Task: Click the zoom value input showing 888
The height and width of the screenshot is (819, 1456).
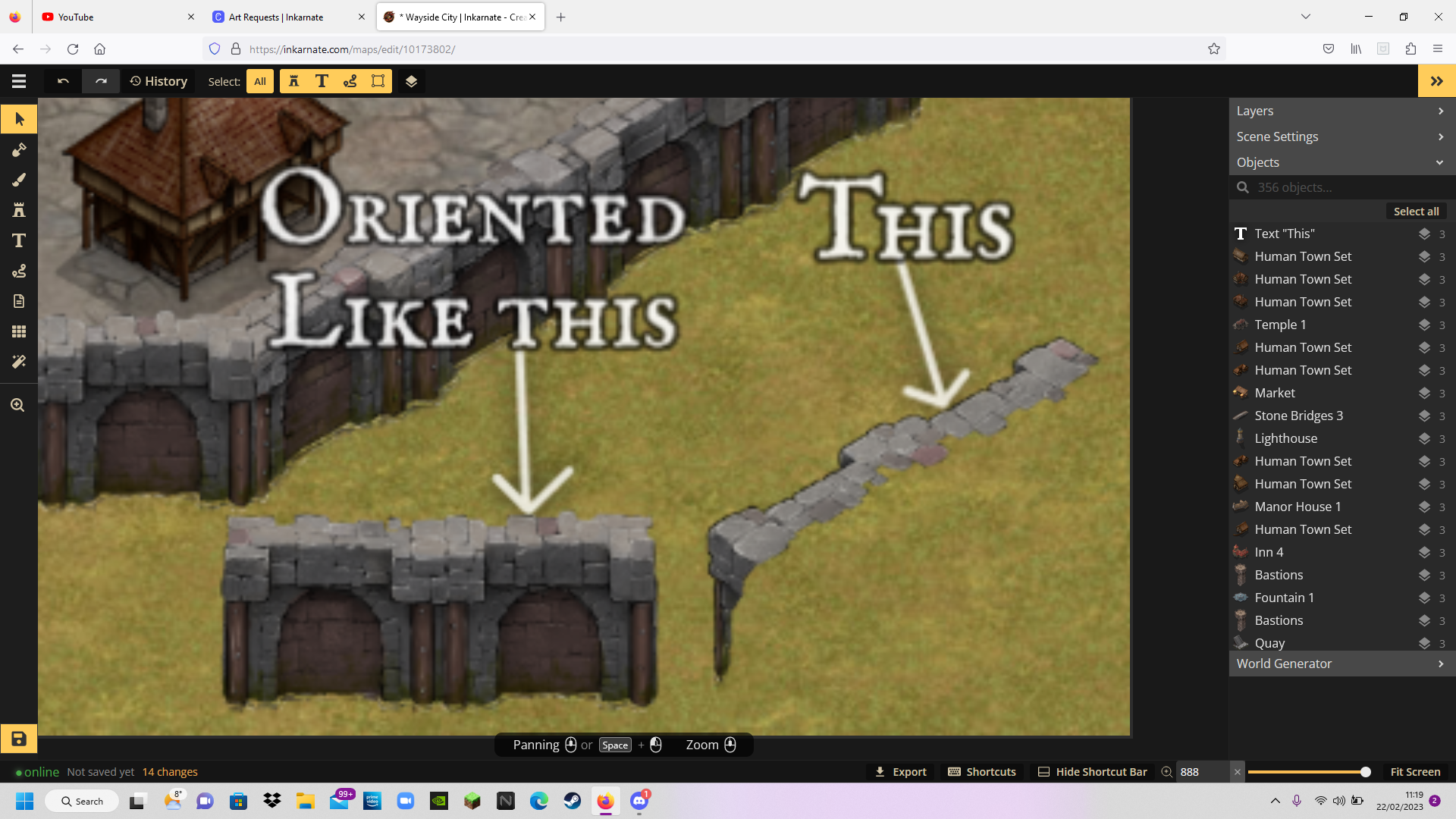Action: click(1202, 772)
